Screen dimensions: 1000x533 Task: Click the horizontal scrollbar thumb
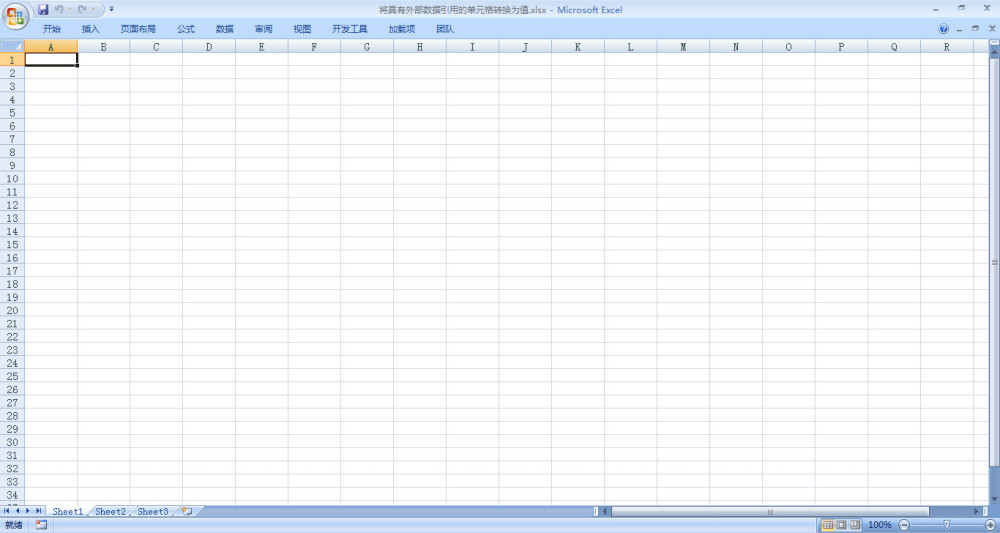[x=770, y=511]
